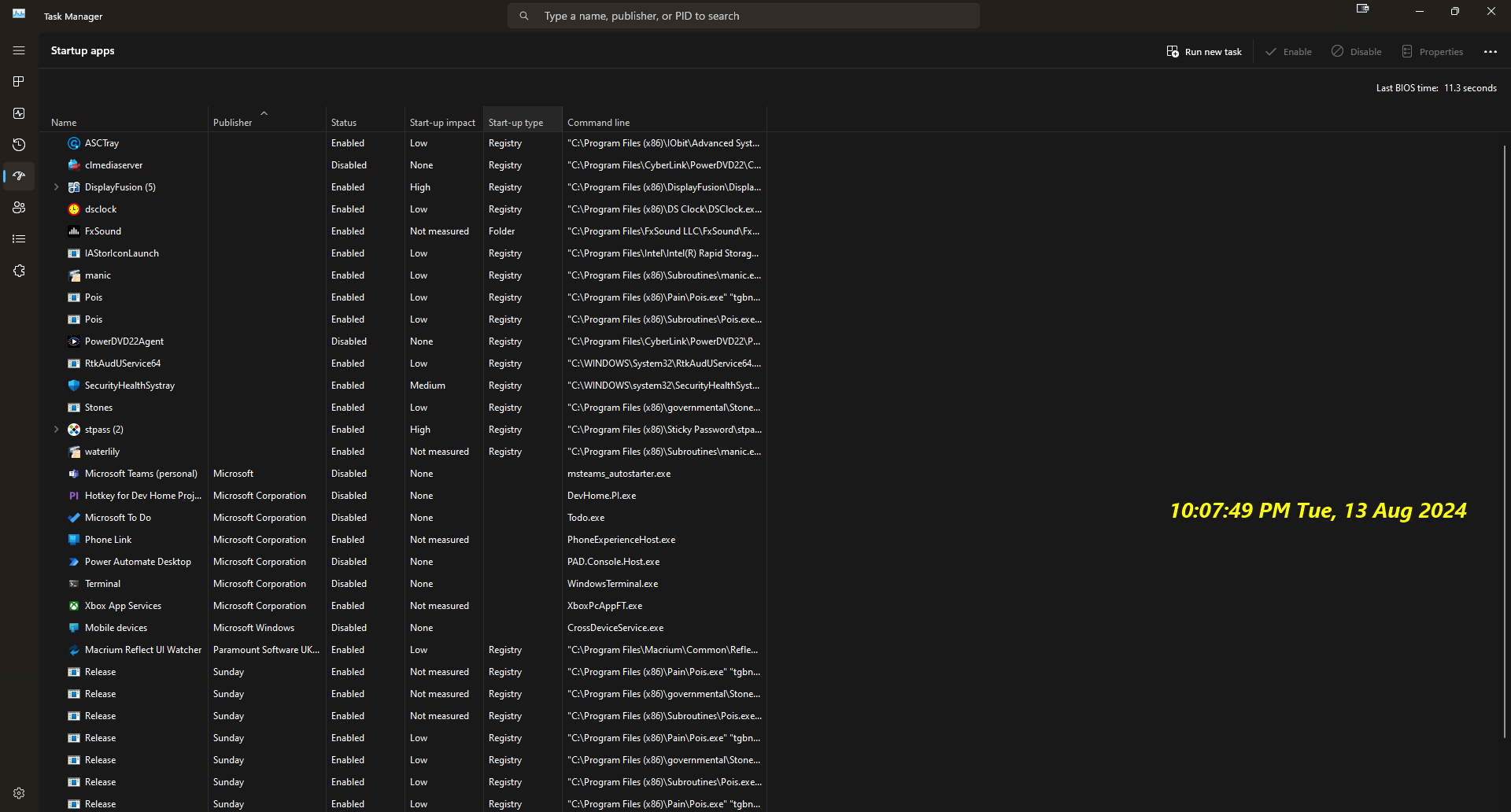Click the Disable button

pos(1357,52)
